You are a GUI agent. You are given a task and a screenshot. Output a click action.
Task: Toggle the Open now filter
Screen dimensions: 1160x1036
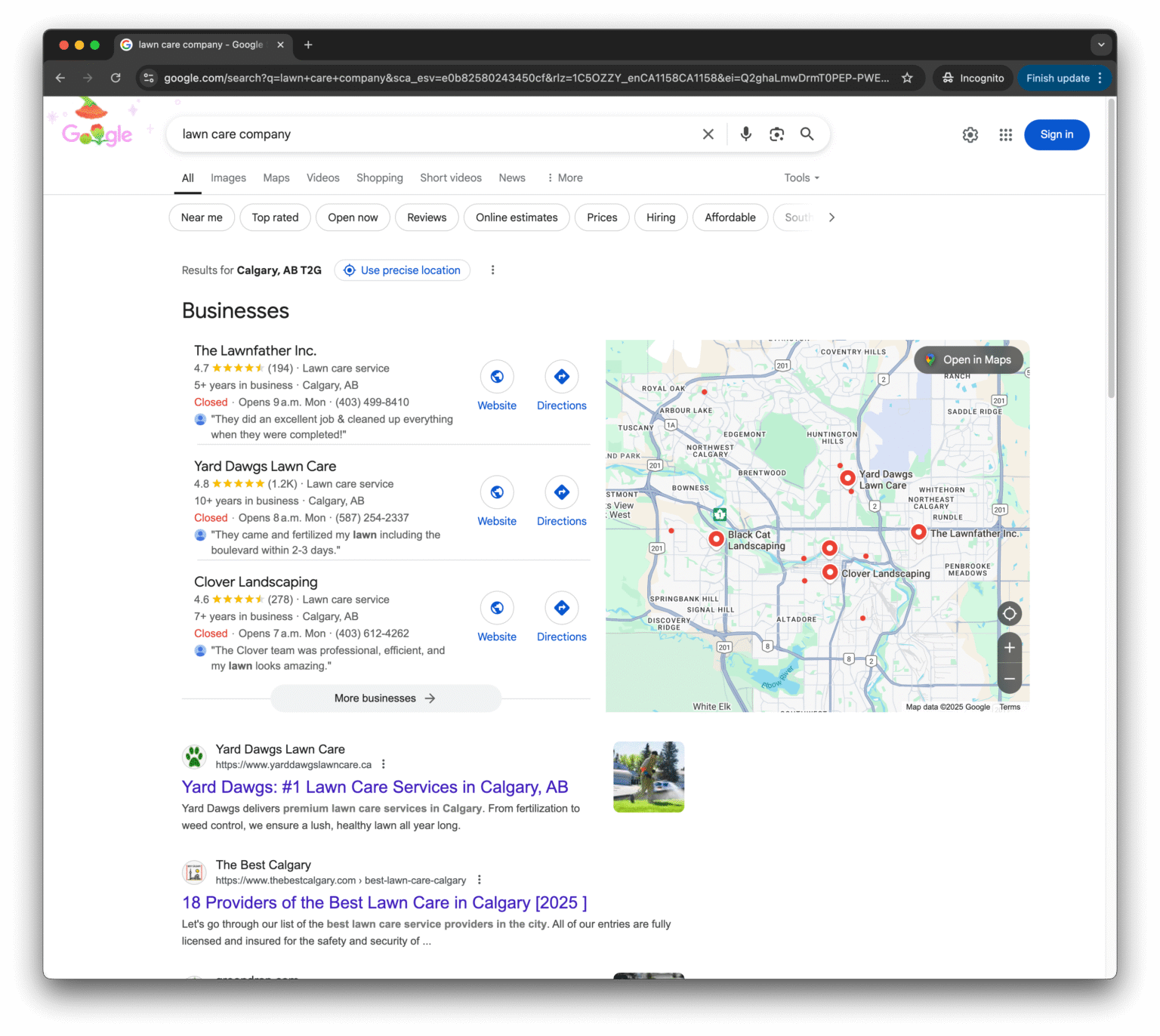[x=353, y=217]
